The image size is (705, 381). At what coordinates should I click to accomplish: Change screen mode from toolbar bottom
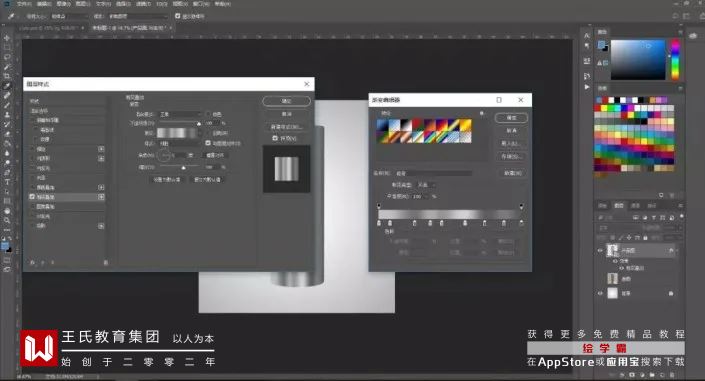7,269
